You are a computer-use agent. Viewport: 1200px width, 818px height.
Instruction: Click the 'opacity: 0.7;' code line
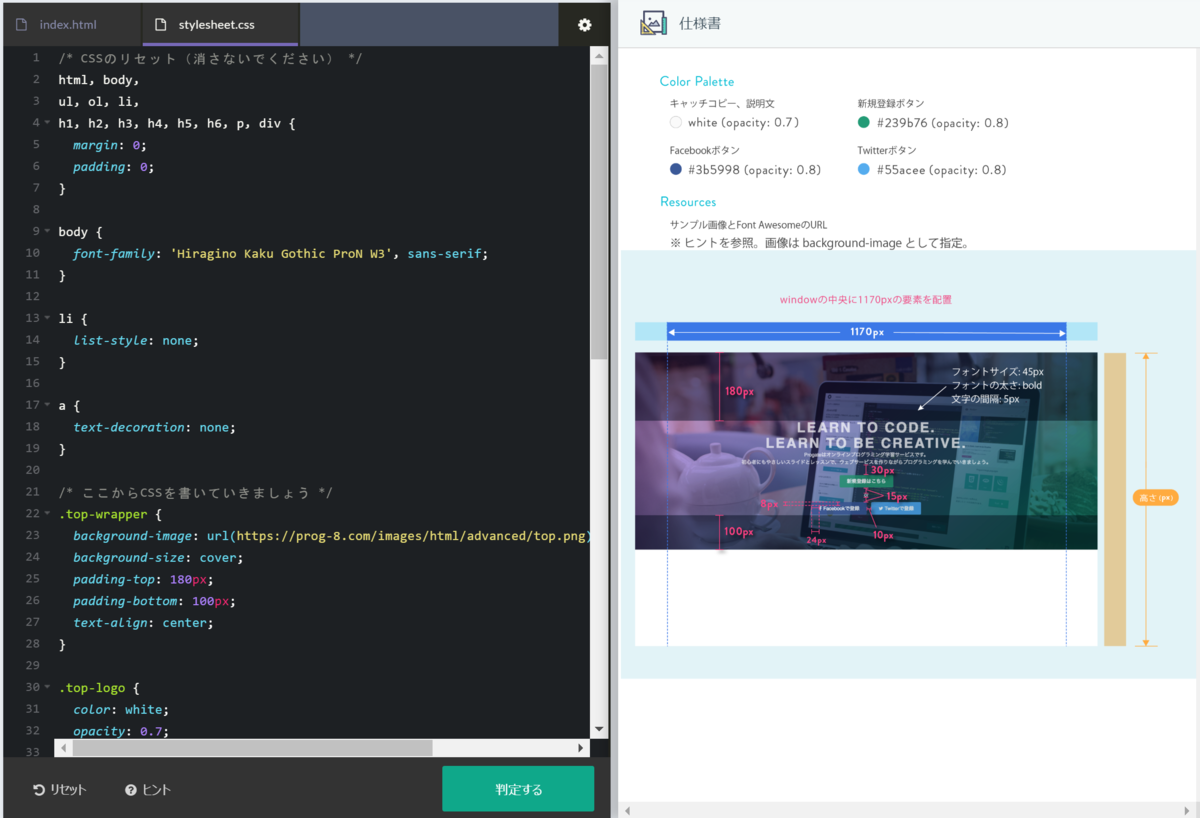click(x=121, y=732)
